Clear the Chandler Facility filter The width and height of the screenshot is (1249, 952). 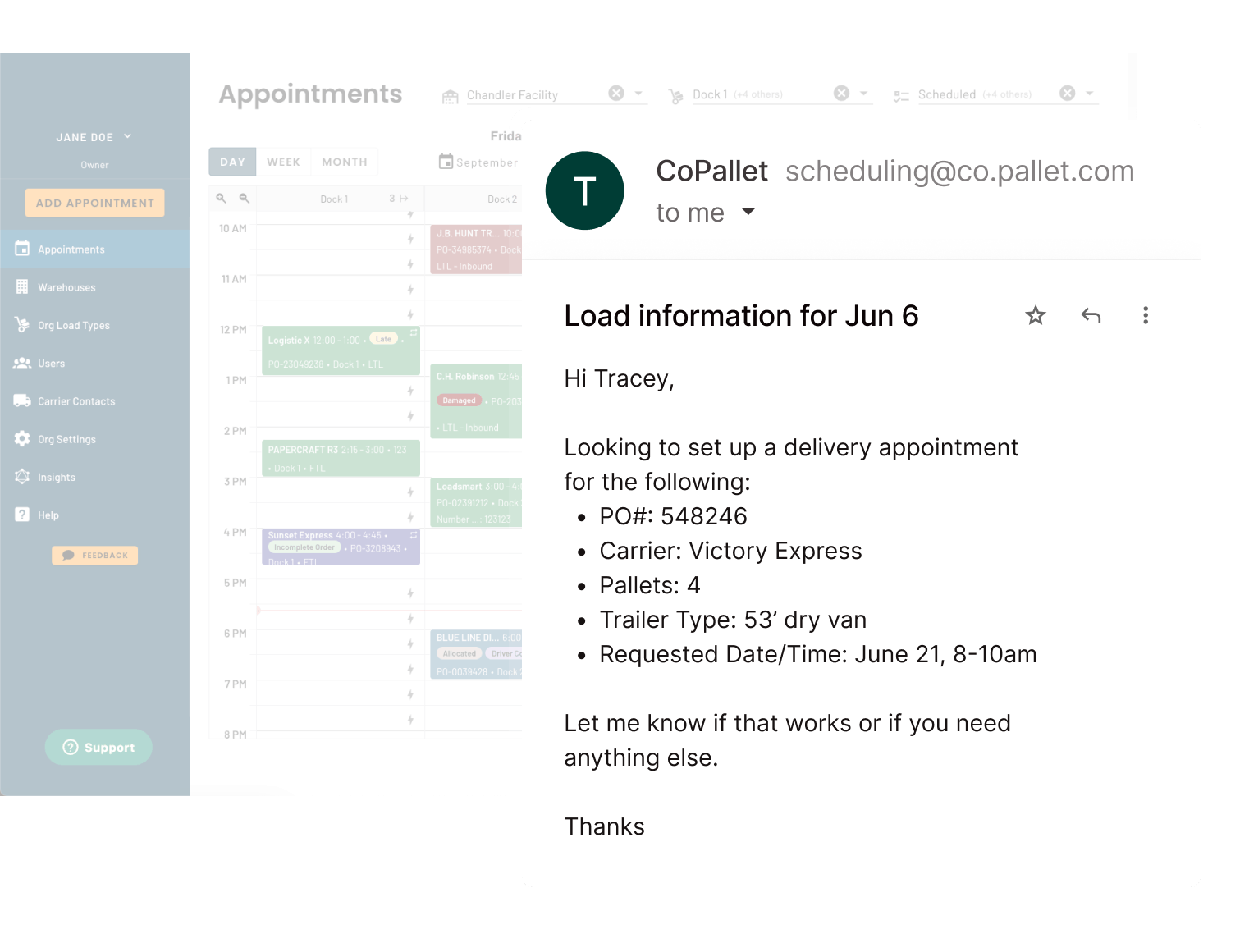click(616, 93)
